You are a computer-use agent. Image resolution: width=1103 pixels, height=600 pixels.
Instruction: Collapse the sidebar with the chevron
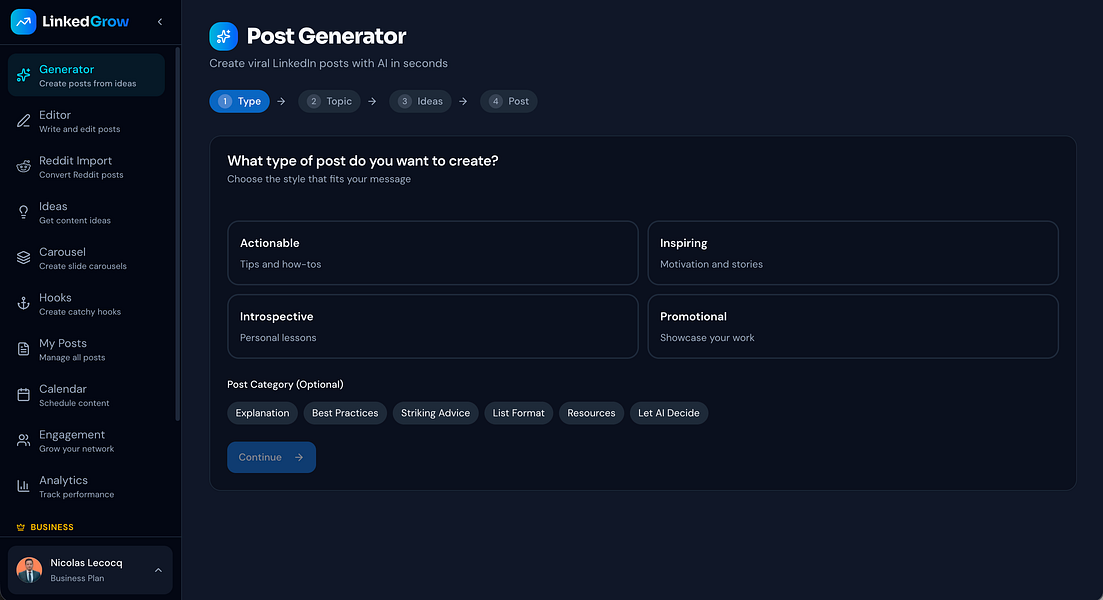[x=160, y=21]
